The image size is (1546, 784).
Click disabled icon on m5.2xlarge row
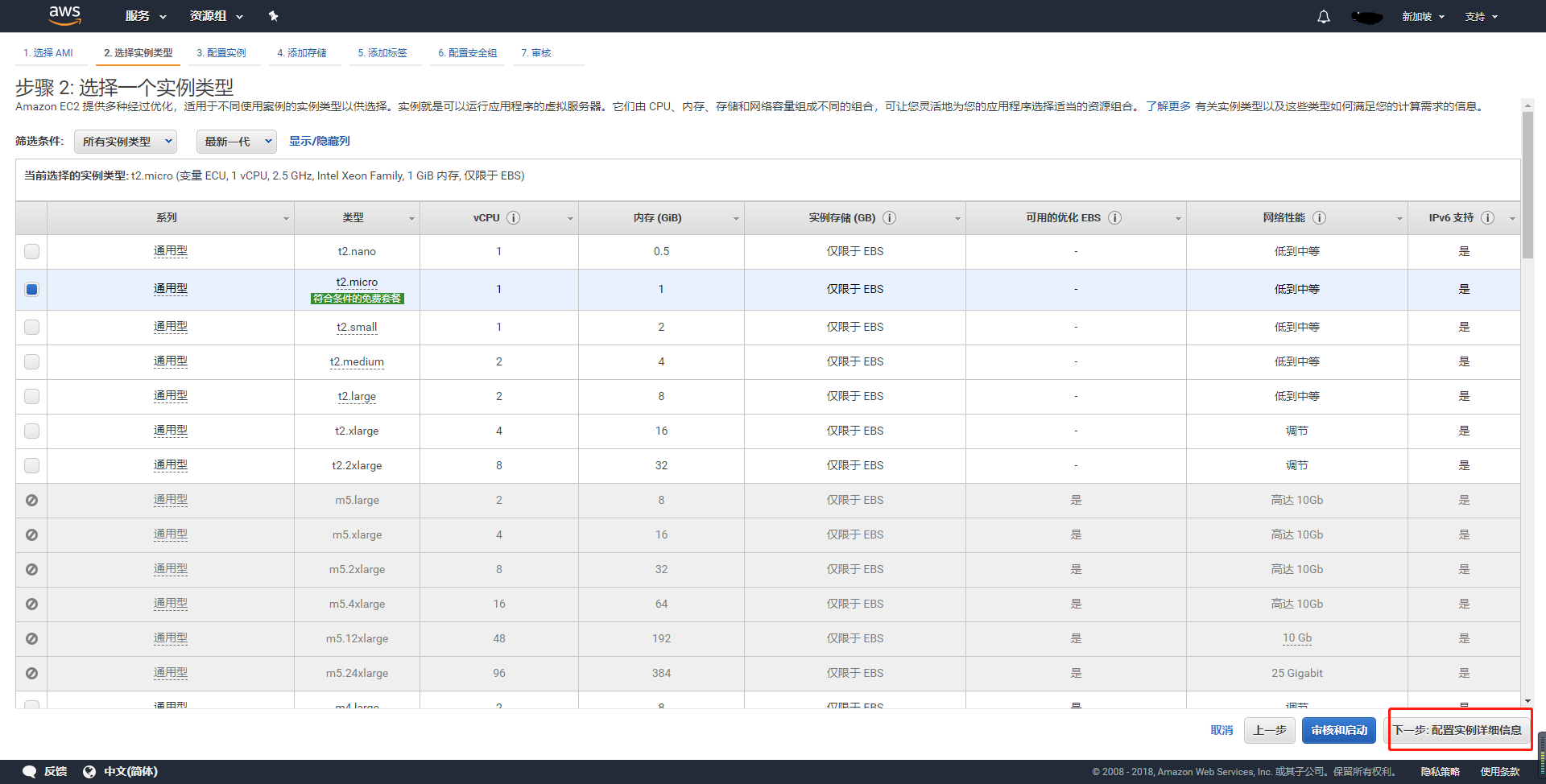pos(31,570)
